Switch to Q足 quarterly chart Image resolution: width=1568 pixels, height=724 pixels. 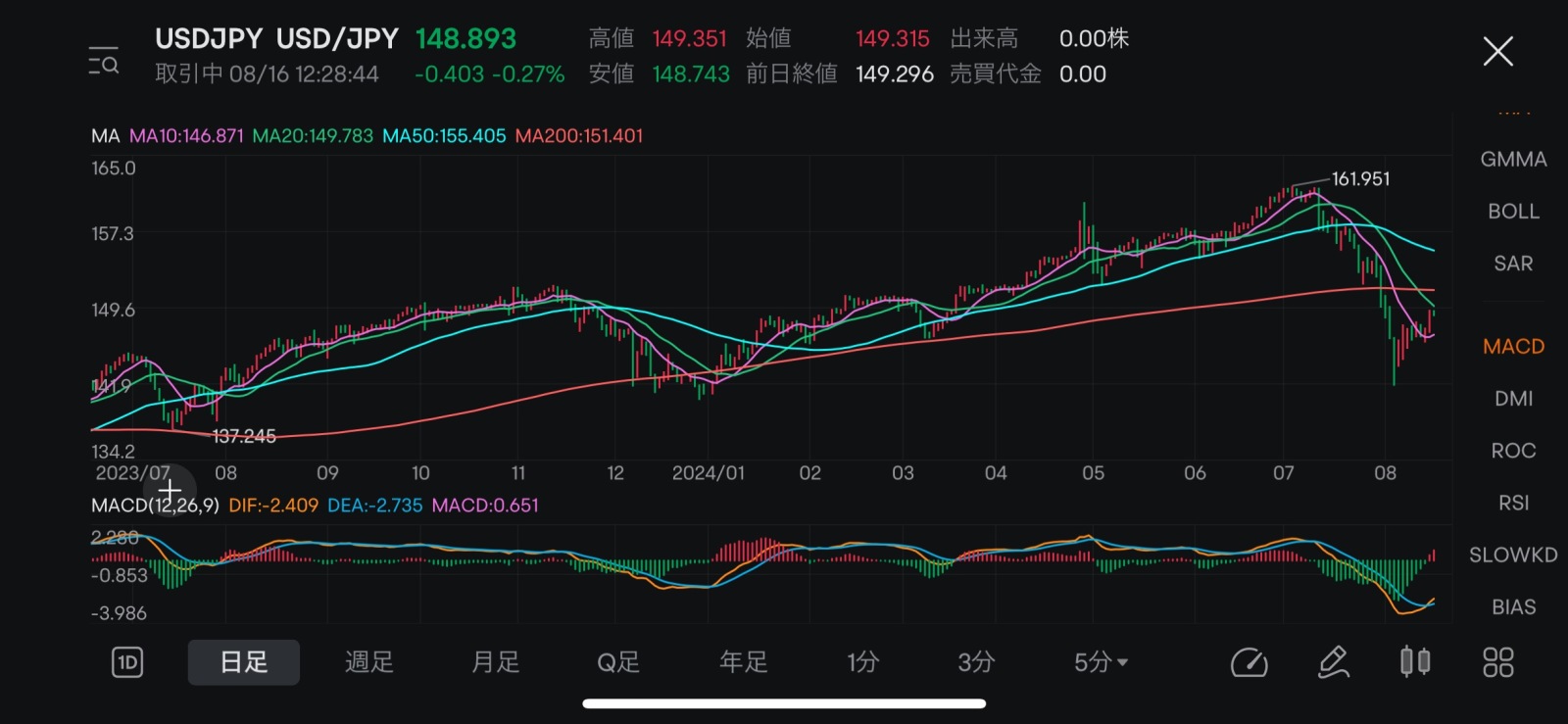coord(618,662)
